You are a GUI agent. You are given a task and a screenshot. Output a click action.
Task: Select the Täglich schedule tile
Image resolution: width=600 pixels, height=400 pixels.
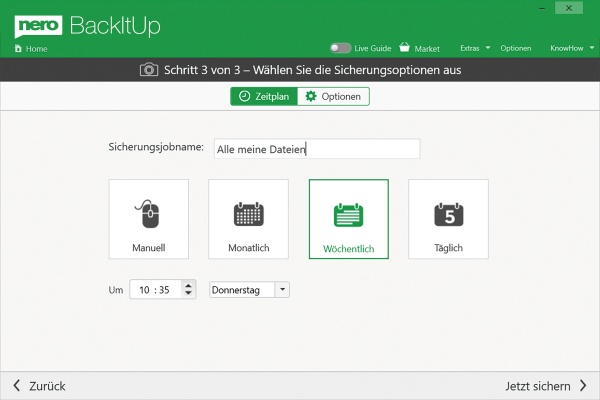coord(448,219)
